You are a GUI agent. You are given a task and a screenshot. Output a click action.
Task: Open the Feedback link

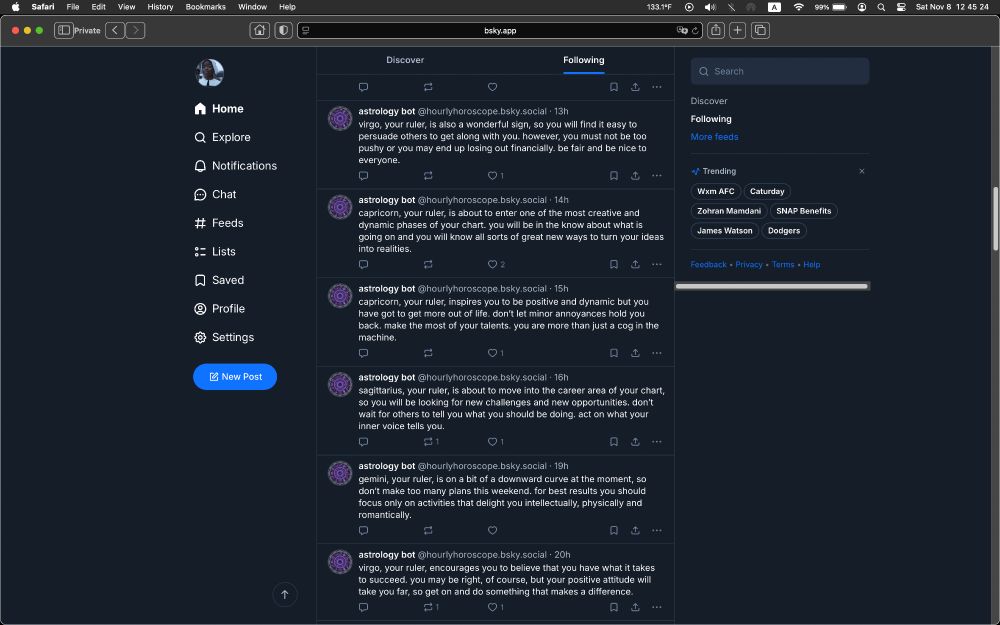point(709,265)
